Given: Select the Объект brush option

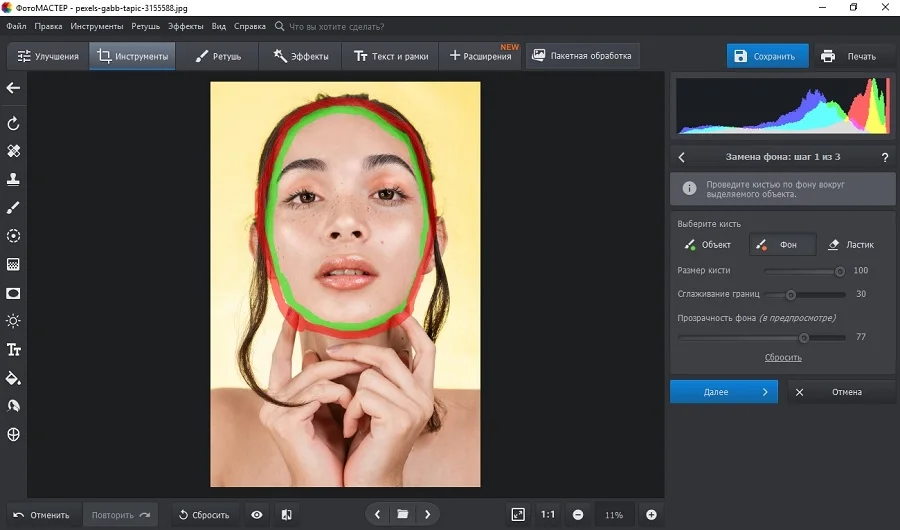Looking at the screenshot, I should coord(710,245).
